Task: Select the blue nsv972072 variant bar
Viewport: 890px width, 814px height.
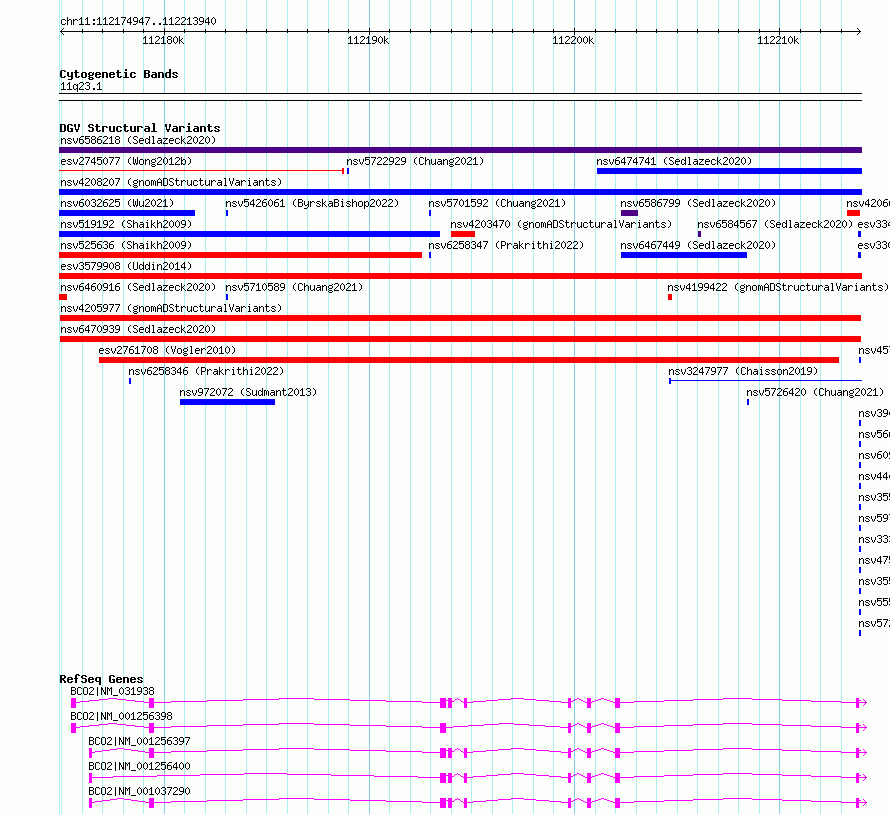Action: pos(228,402)
